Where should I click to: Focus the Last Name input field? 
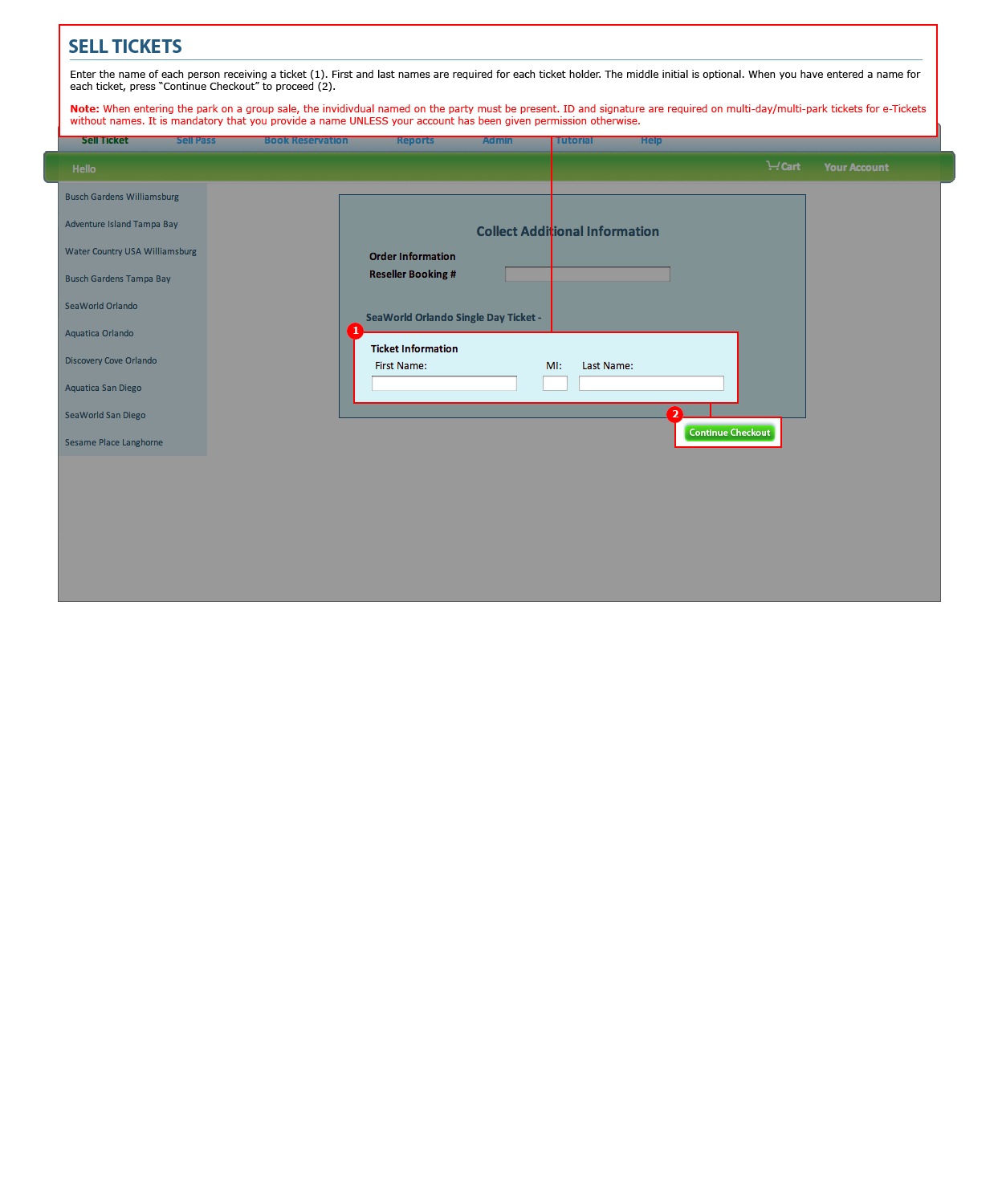651,384
